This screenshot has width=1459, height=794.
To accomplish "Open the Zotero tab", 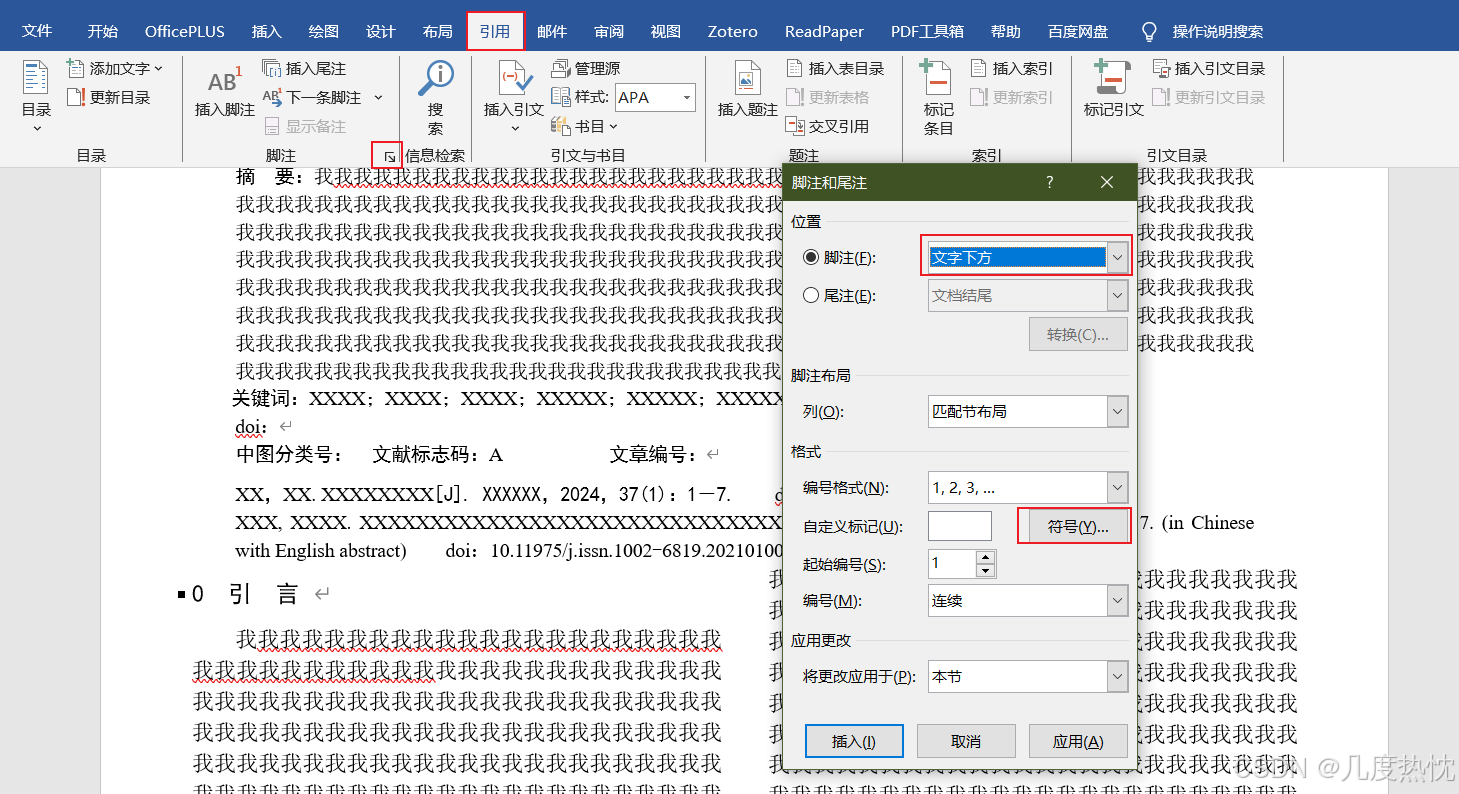I will click(x=732, y=31).
